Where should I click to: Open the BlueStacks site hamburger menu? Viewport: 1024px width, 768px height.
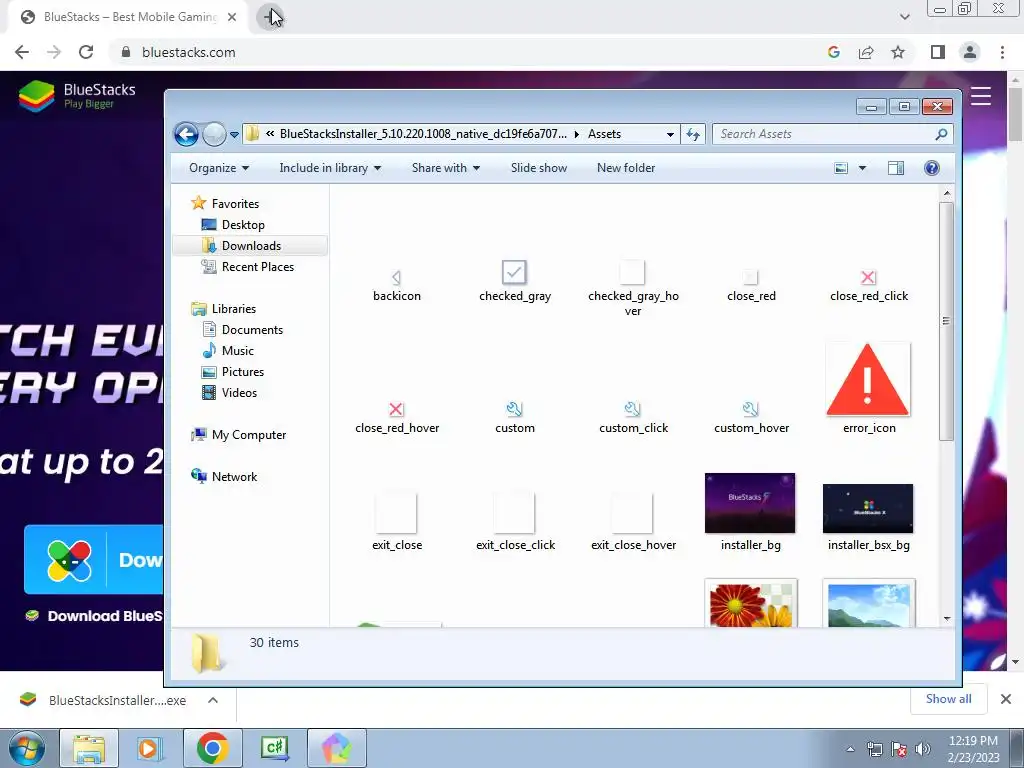[980, 96]
